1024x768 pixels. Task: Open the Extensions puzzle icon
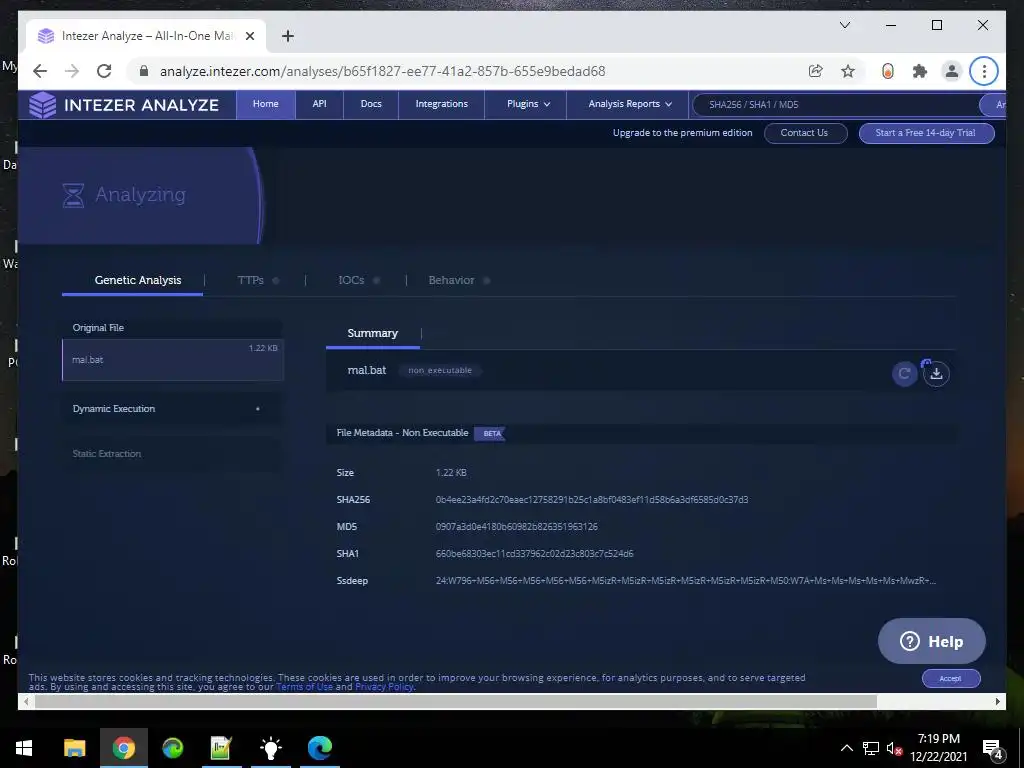(x=920, y=71)
